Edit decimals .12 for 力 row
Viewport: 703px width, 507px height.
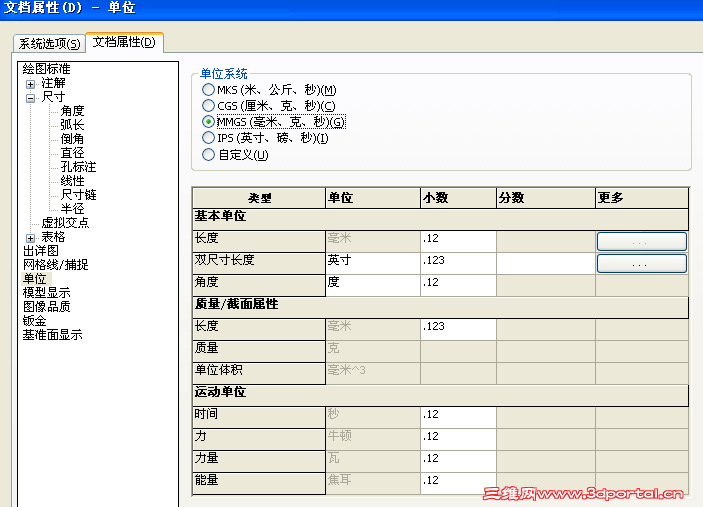coord(459,439)
